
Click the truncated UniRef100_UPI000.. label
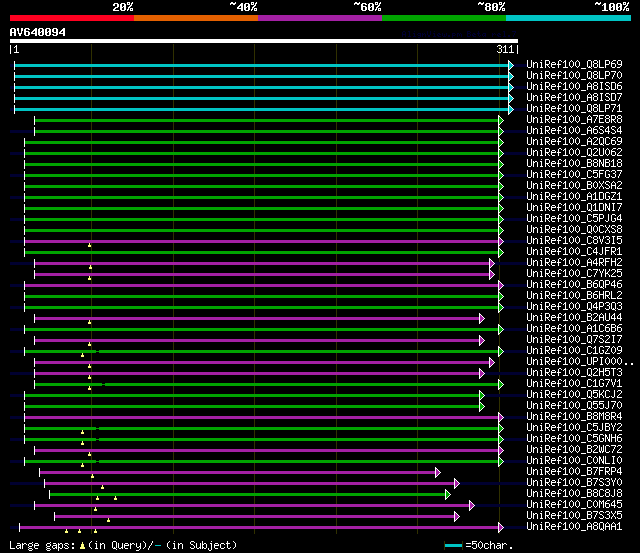(580, 362)
